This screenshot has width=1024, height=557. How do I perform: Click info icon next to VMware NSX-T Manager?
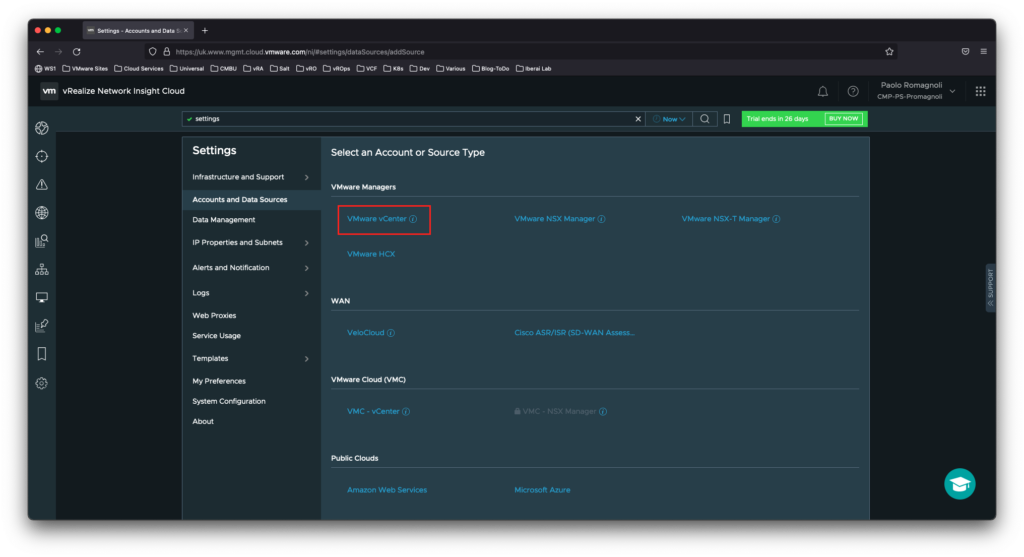(776, 219)
